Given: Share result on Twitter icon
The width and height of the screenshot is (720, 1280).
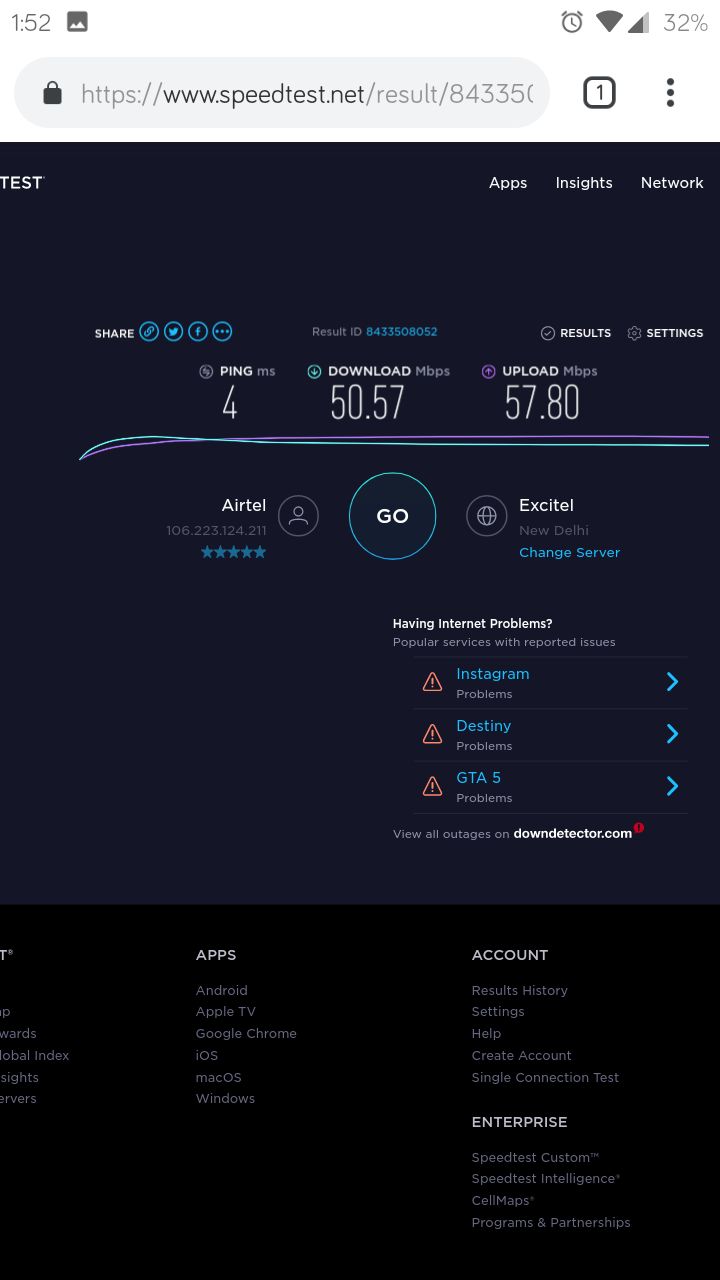Looking at the screenshot, I should click(x=174, y=332).
